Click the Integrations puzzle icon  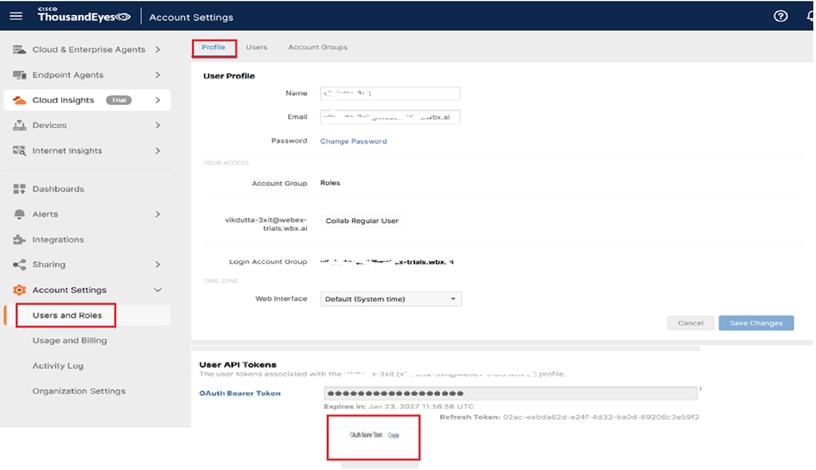[x=19, y=239]
